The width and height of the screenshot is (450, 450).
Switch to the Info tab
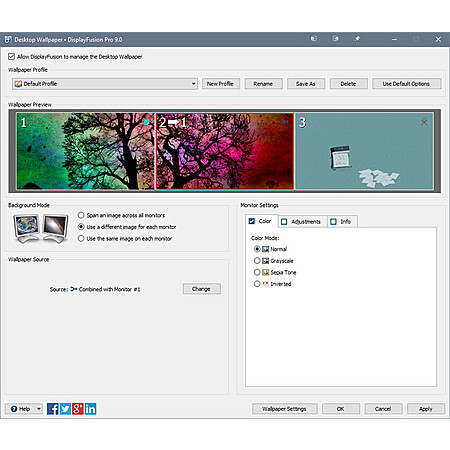pos(341,222)
